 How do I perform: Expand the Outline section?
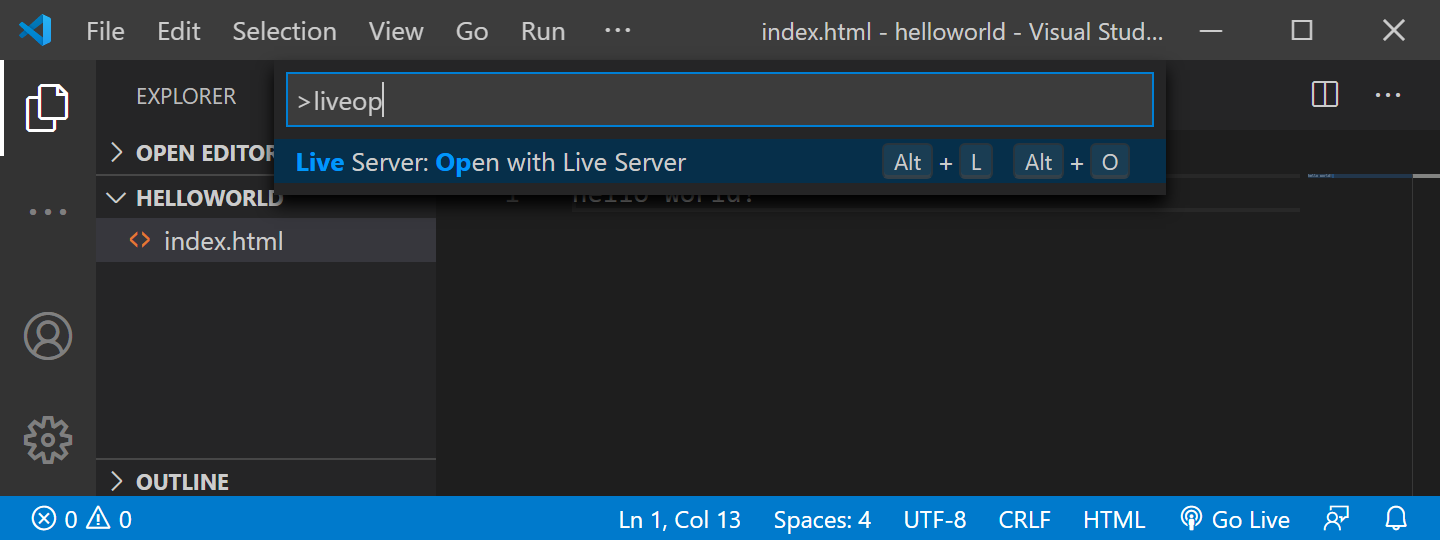(x=182, y=481)
